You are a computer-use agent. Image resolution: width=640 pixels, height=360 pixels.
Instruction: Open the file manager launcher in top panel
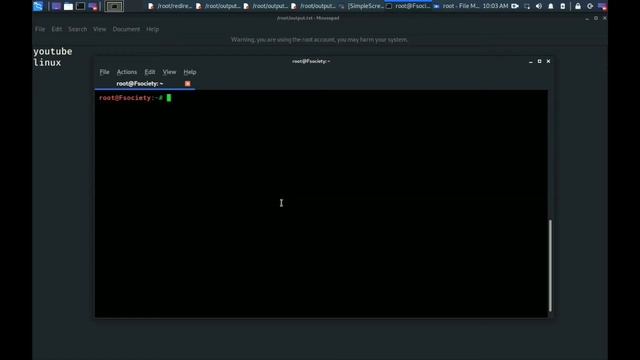click(x=69, y=7)
